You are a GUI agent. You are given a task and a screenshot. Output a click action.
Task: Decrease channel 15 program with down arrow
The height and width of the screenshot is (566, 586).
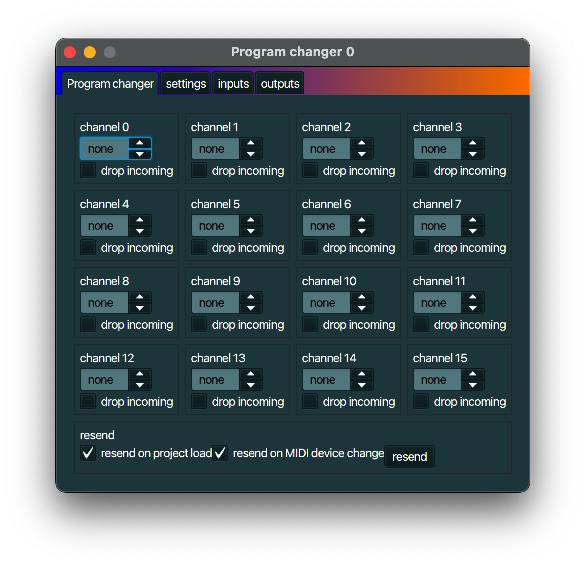(x=473, y=385)
